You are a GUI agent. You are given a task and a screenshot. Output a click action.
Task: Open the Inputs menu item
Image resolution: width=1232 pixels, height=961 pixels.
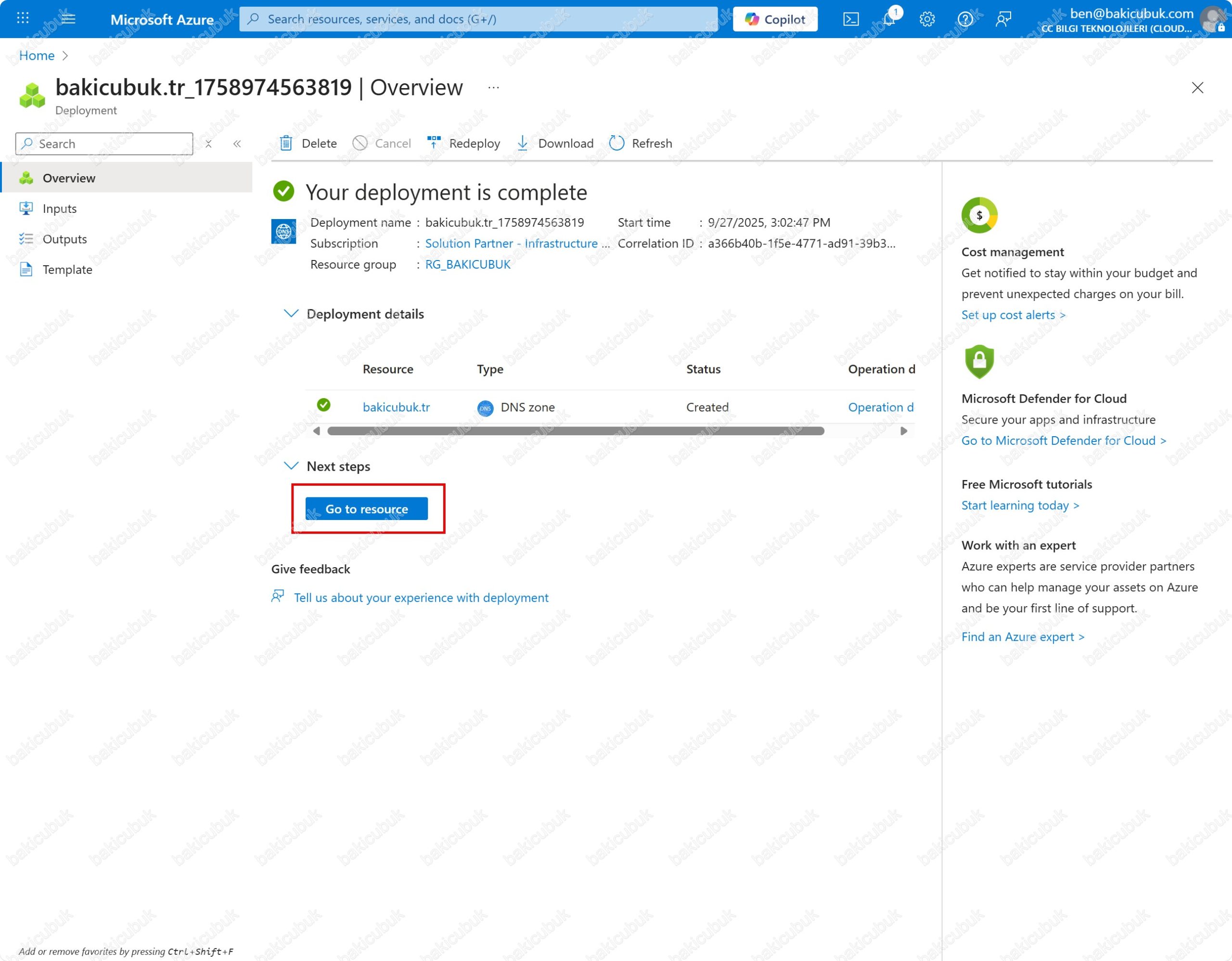[60, 209]
